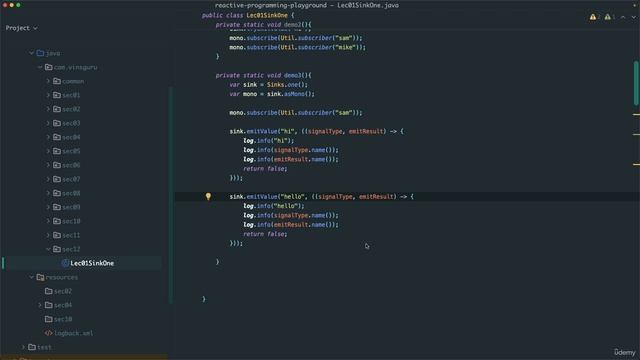Click the logback.xml file icon

coord(49,333)
